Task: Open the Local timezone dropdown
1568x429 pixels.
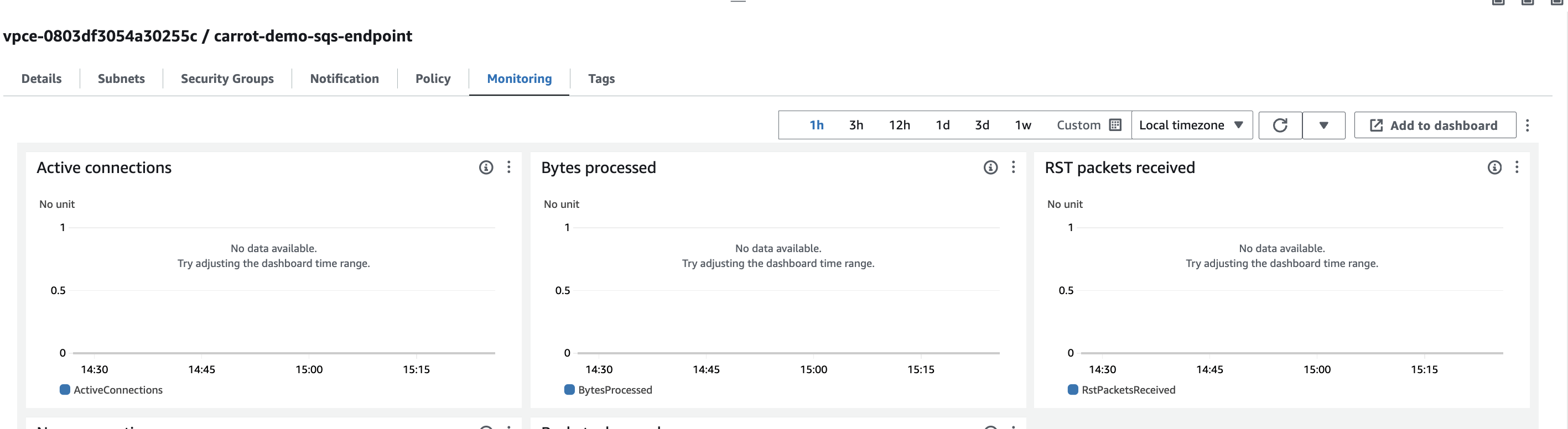Action: [x=1191, y=125]
